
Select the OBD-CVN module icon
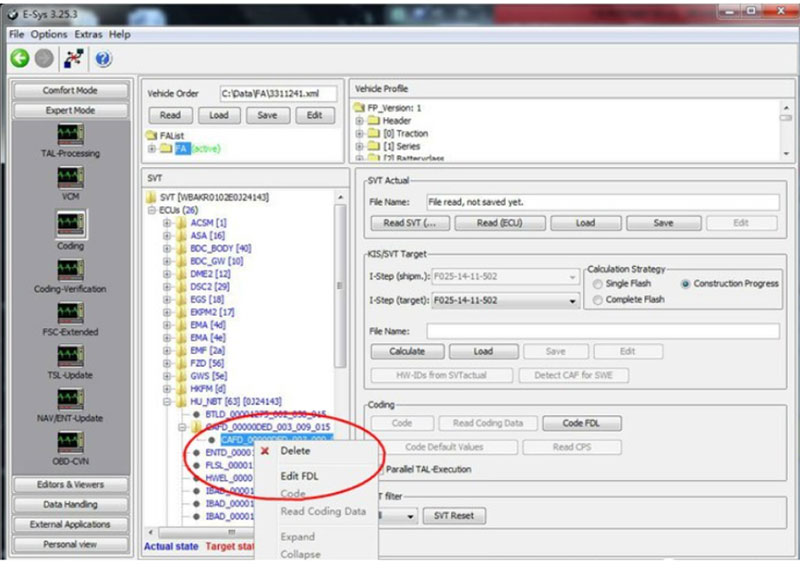(70, 442)
